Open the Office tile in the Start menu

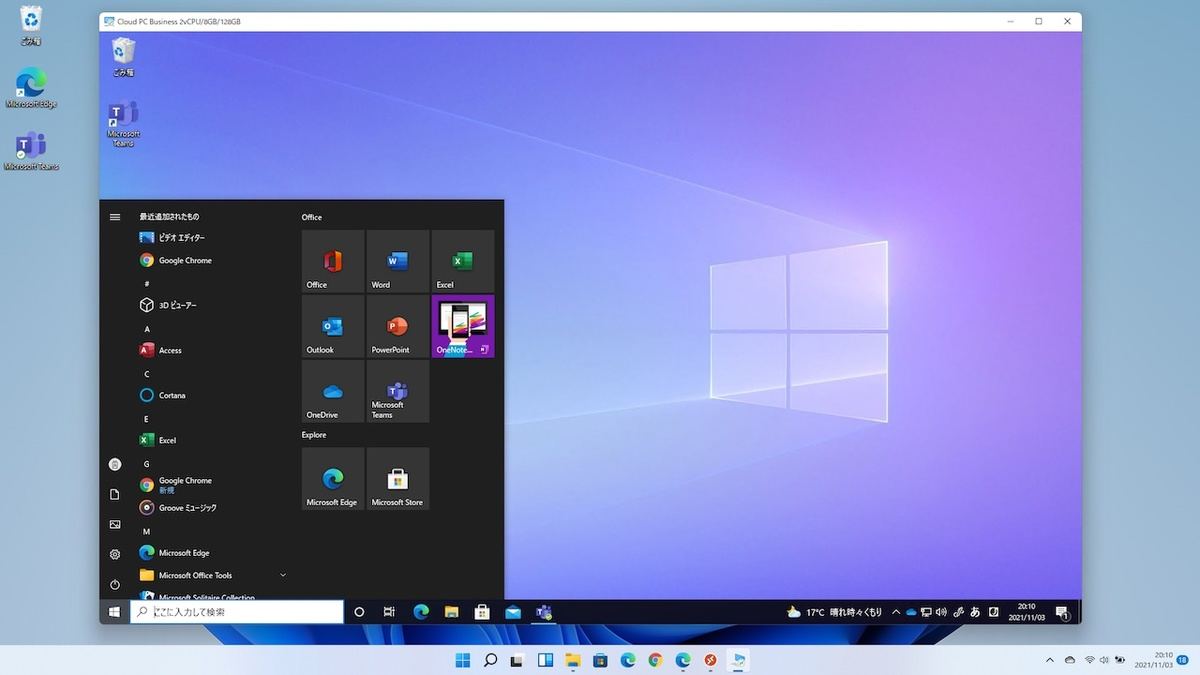[x=333, y=261]
